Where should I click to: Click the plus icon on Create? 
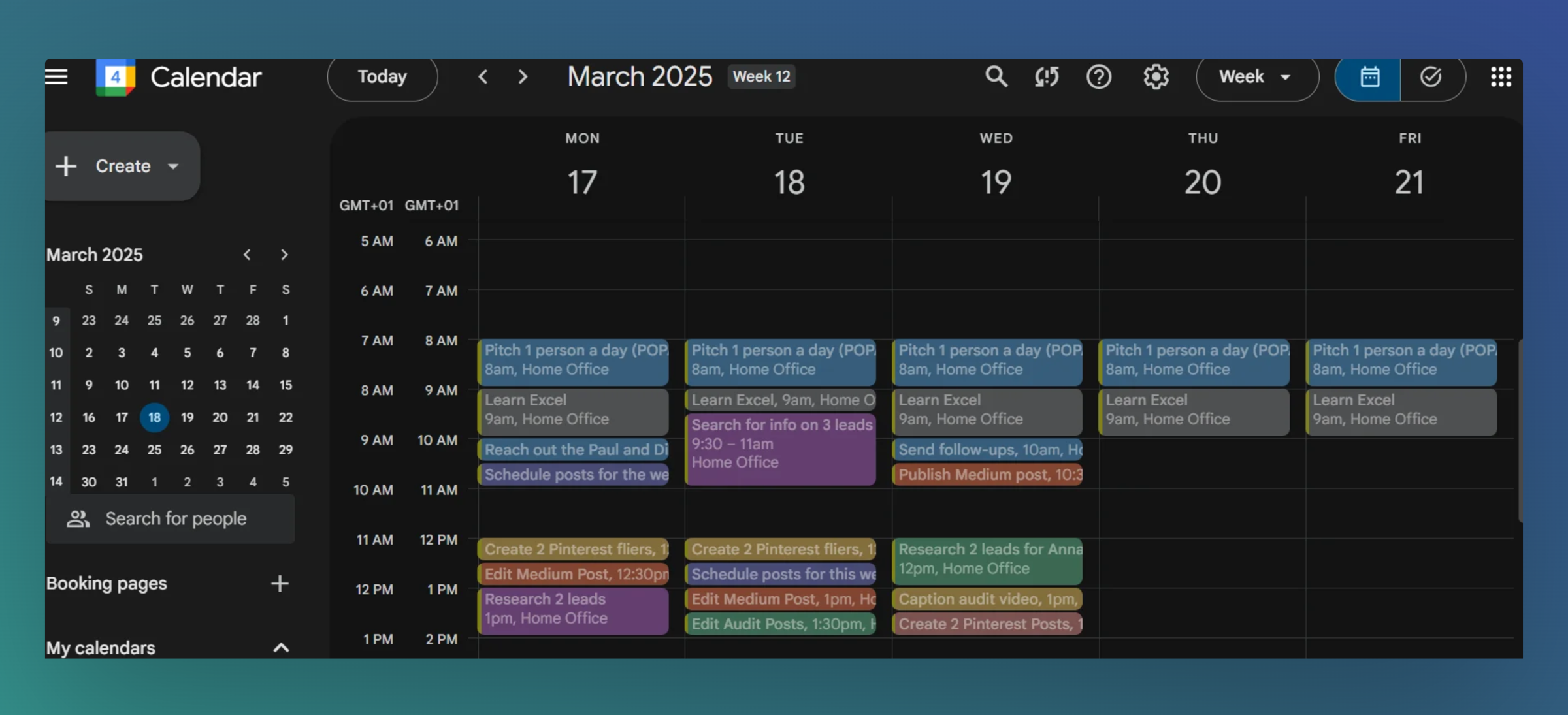coord(66,166)
